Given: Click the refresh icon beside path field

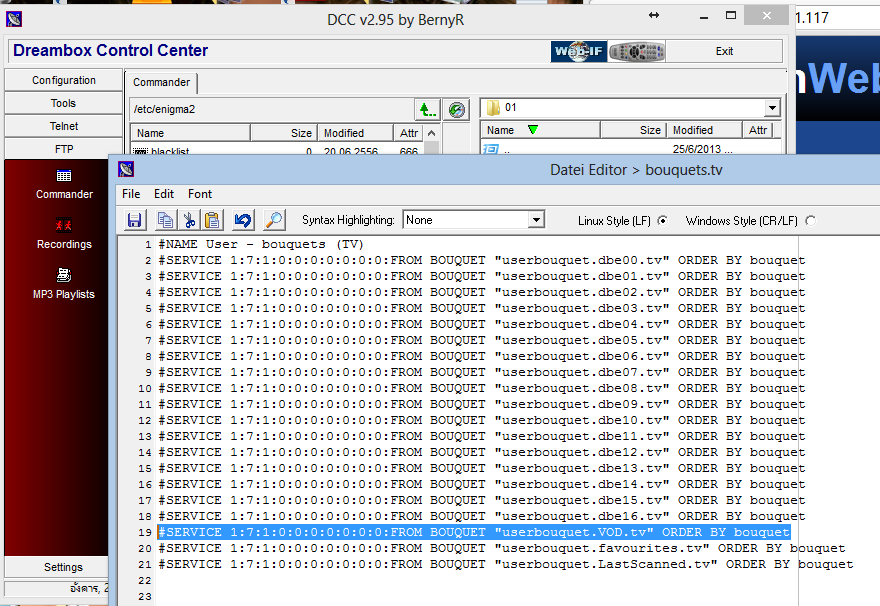Looking at the screenshot, I should pos(456,109).
